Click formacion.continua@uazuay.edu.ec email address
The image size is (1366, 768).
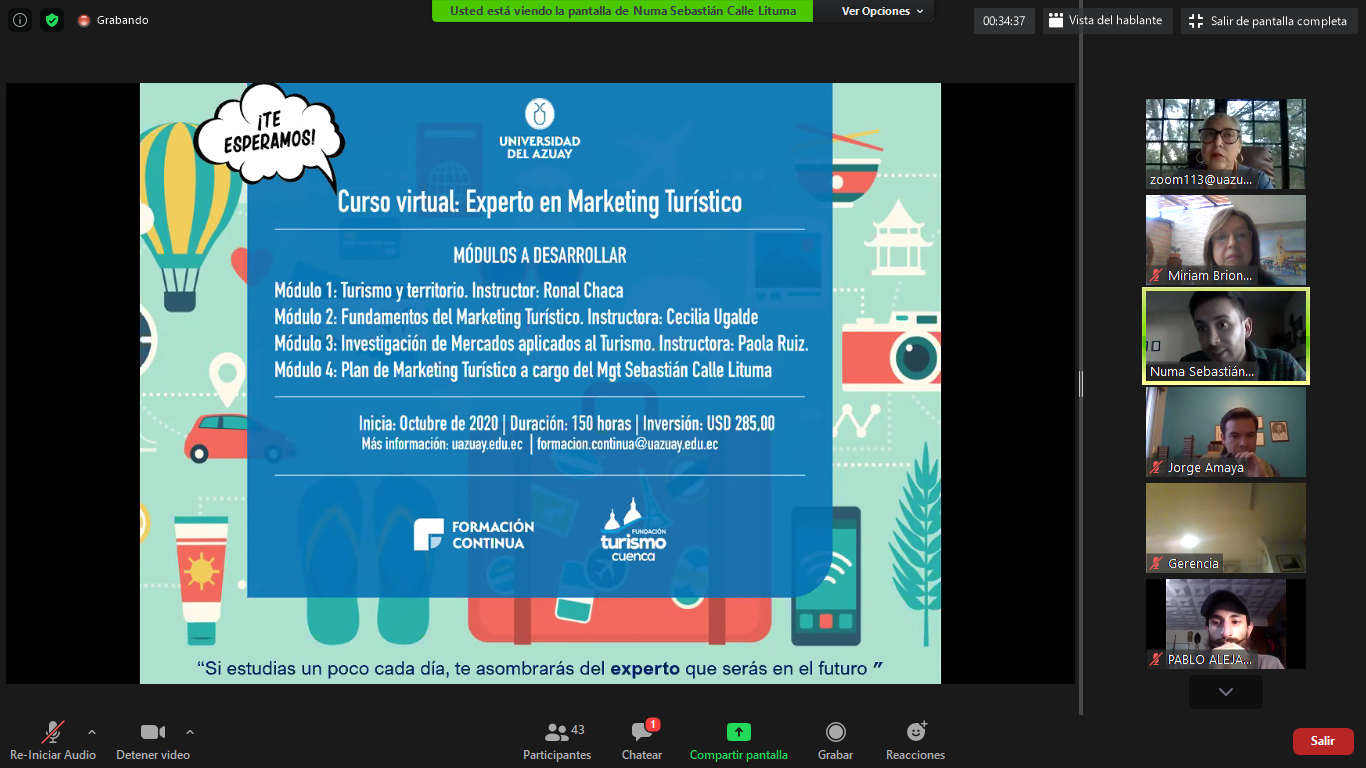tap(628, 444)
